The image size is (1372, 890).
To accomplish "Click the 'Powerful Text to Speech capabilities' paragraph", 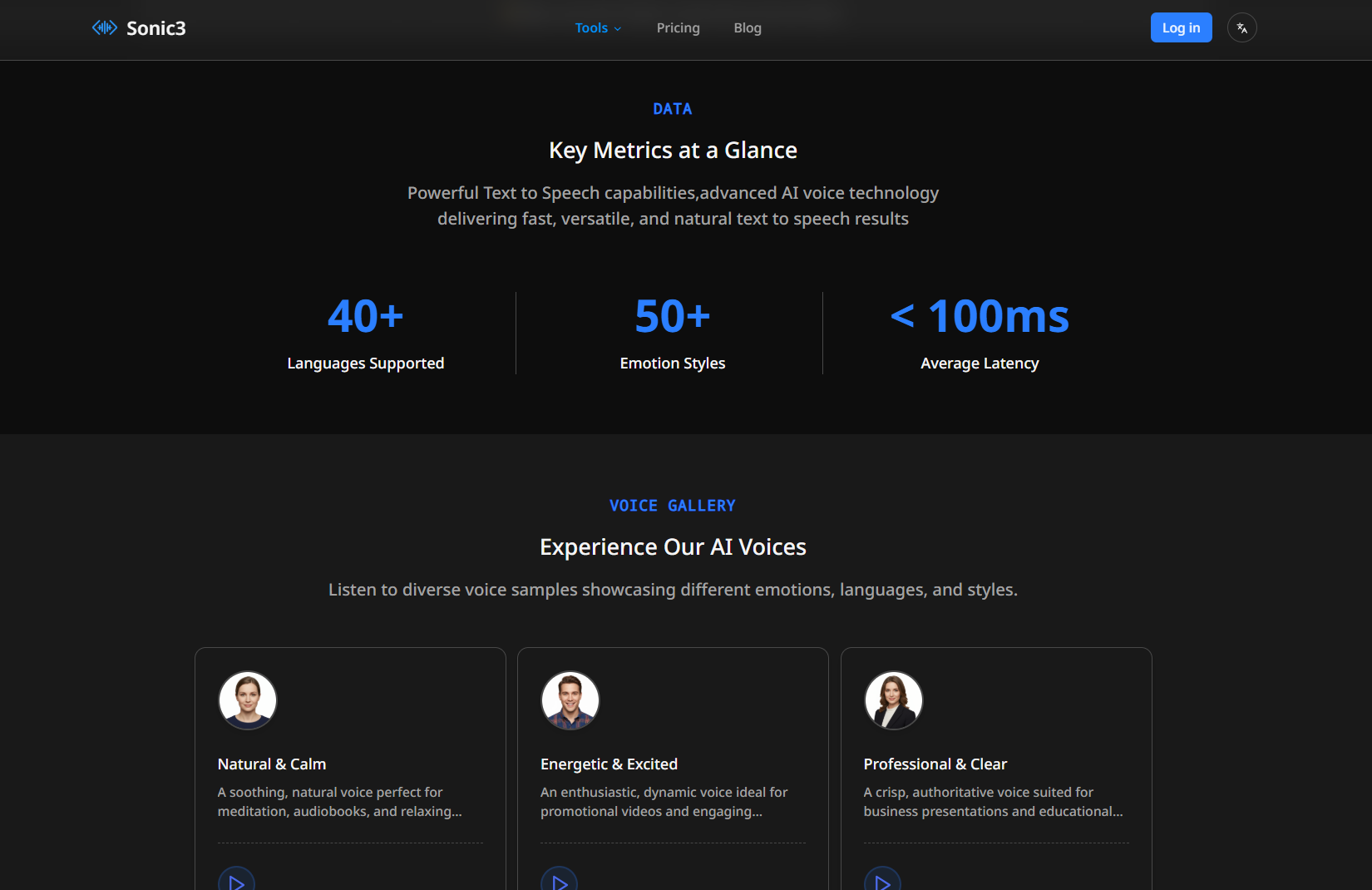I will pos(673,205).
